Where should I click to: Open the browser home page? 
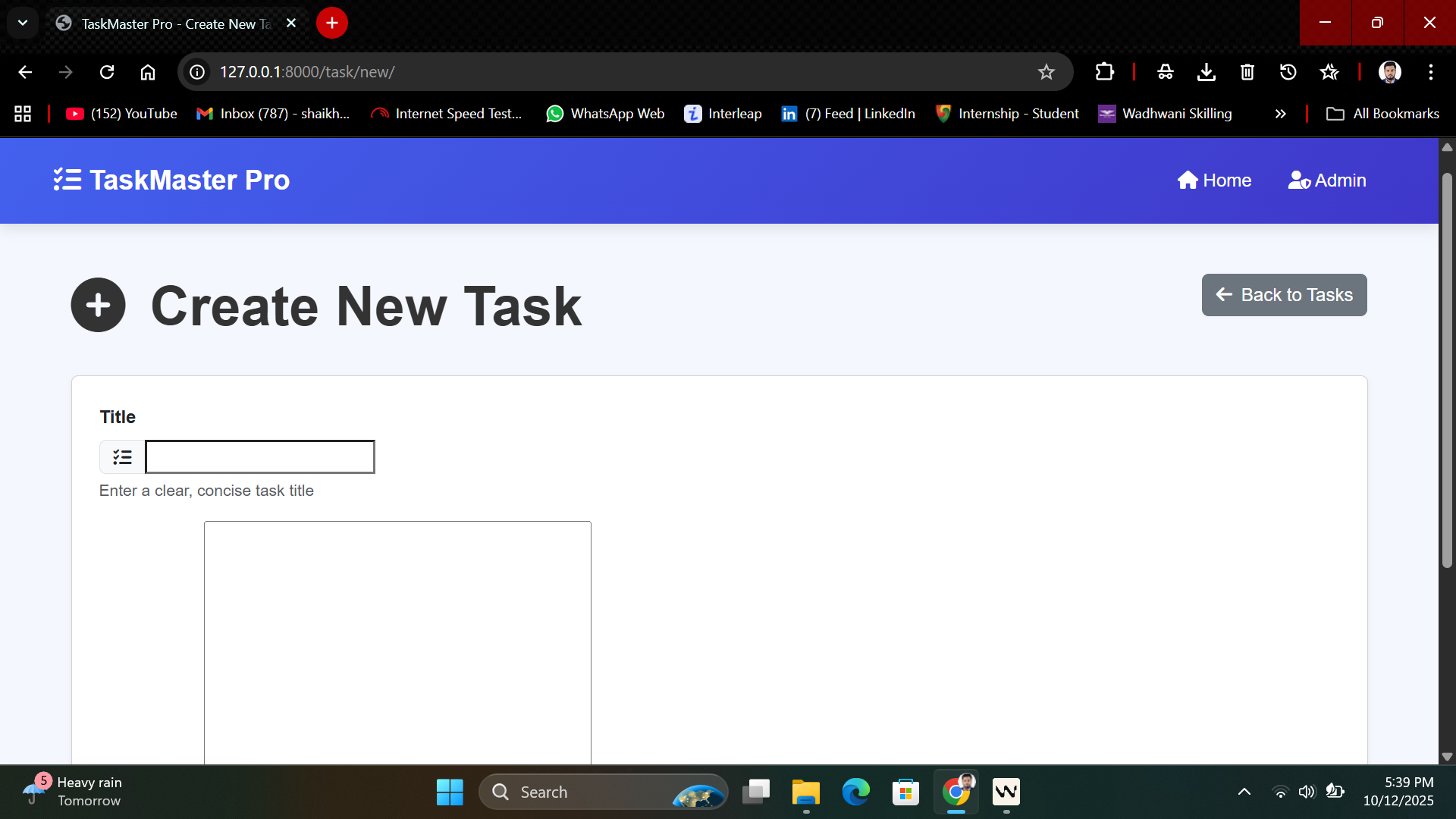148,72
